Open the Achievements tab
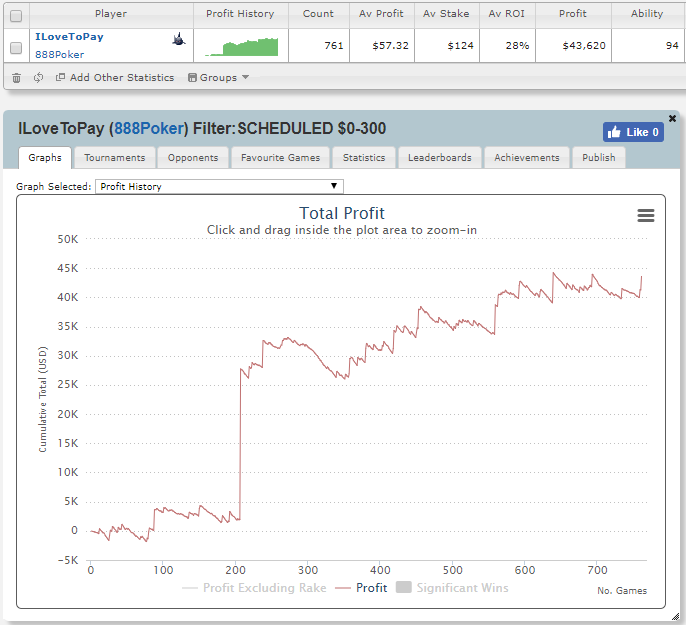Image resolution: width=686 pixels, height=625 pixels. [527, 157]
